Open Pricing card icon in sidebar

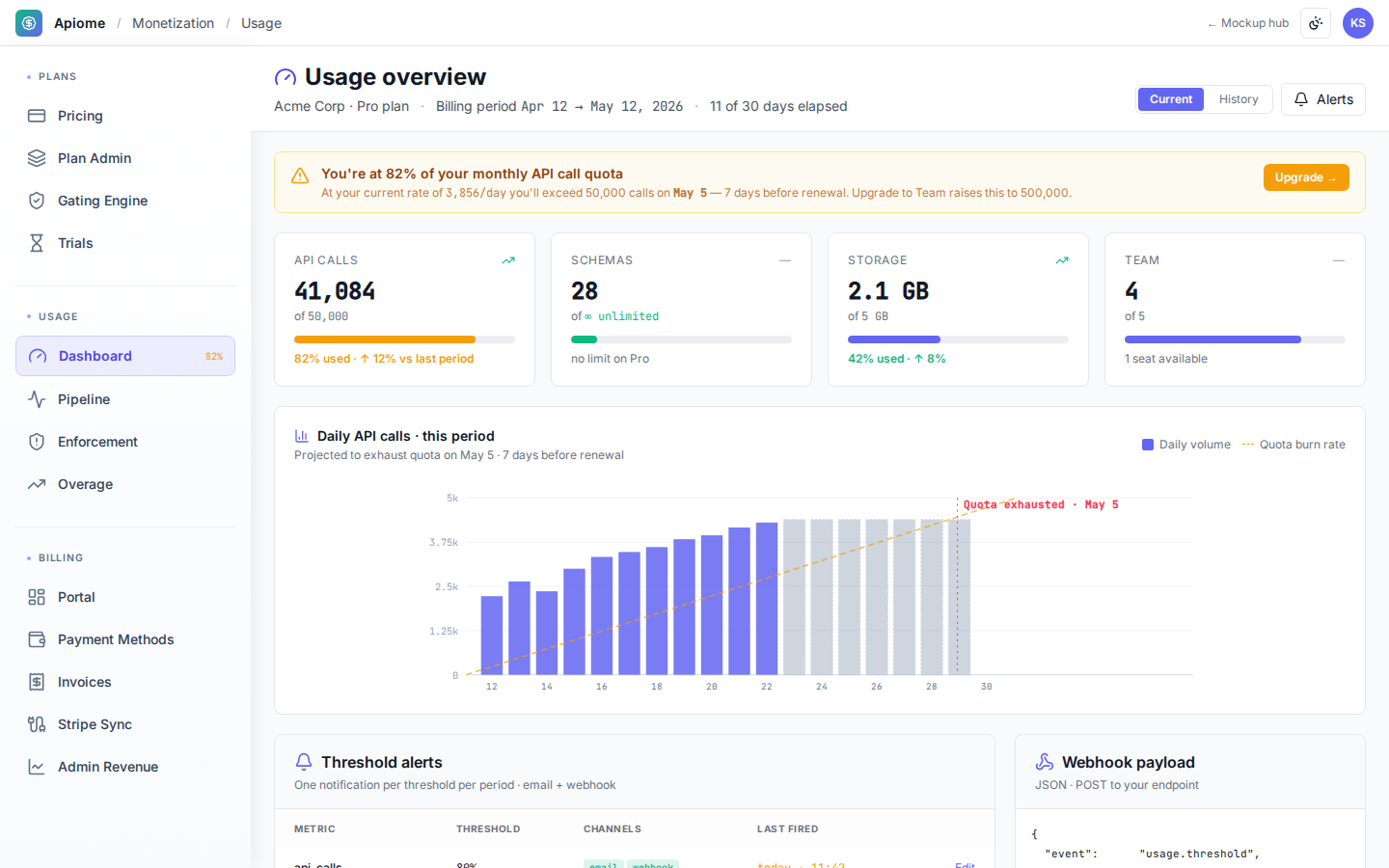click(37, 116)
